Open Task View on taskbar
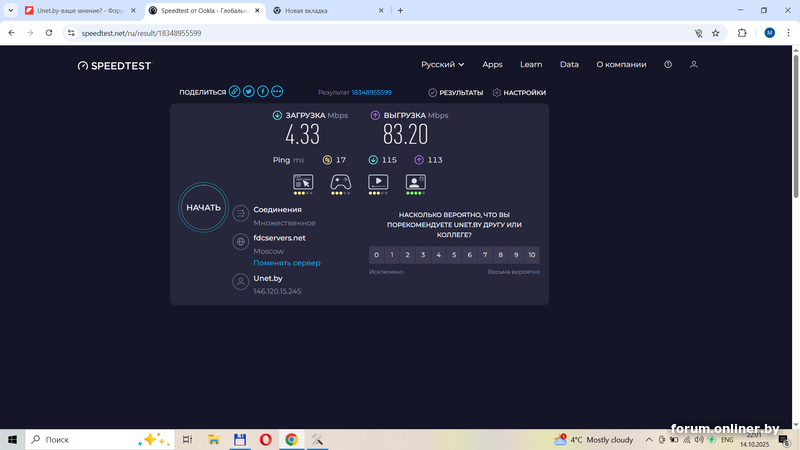Screen dimensions: 800x450 click(x=187, y=439)
